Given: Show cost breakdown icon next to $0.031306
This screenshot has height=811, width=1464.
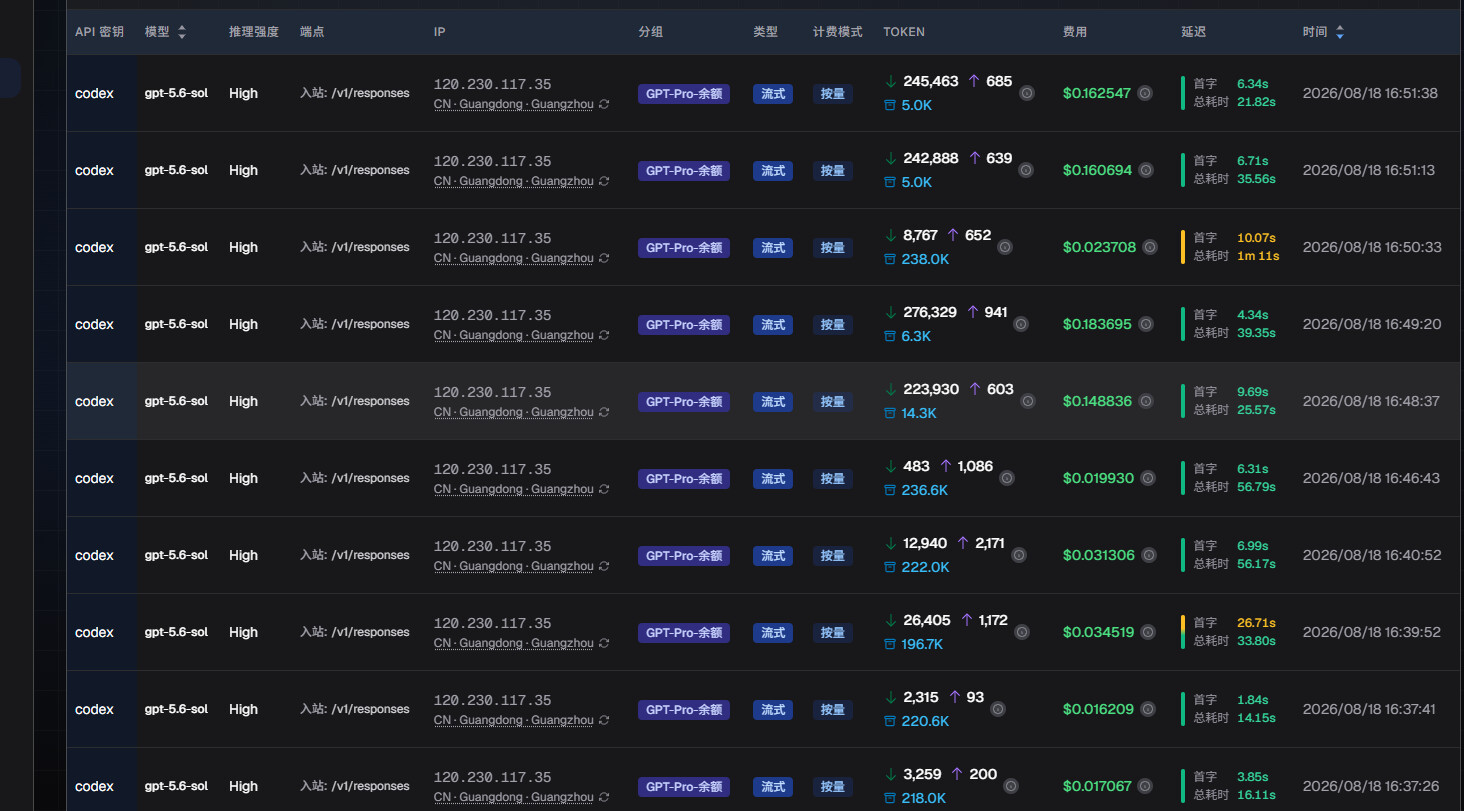Looking at the screenshot, I should [x=1149, y=555].
